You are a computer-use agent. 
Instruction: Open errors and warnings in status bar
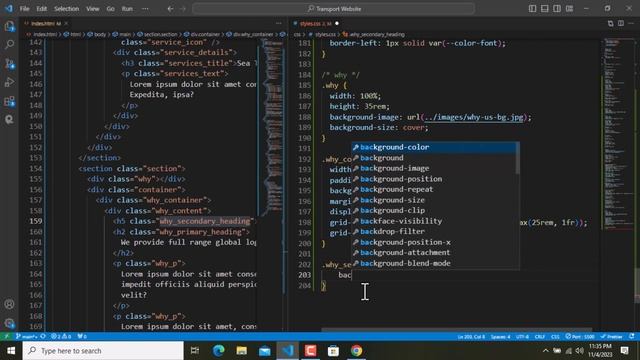click(61, 337)
